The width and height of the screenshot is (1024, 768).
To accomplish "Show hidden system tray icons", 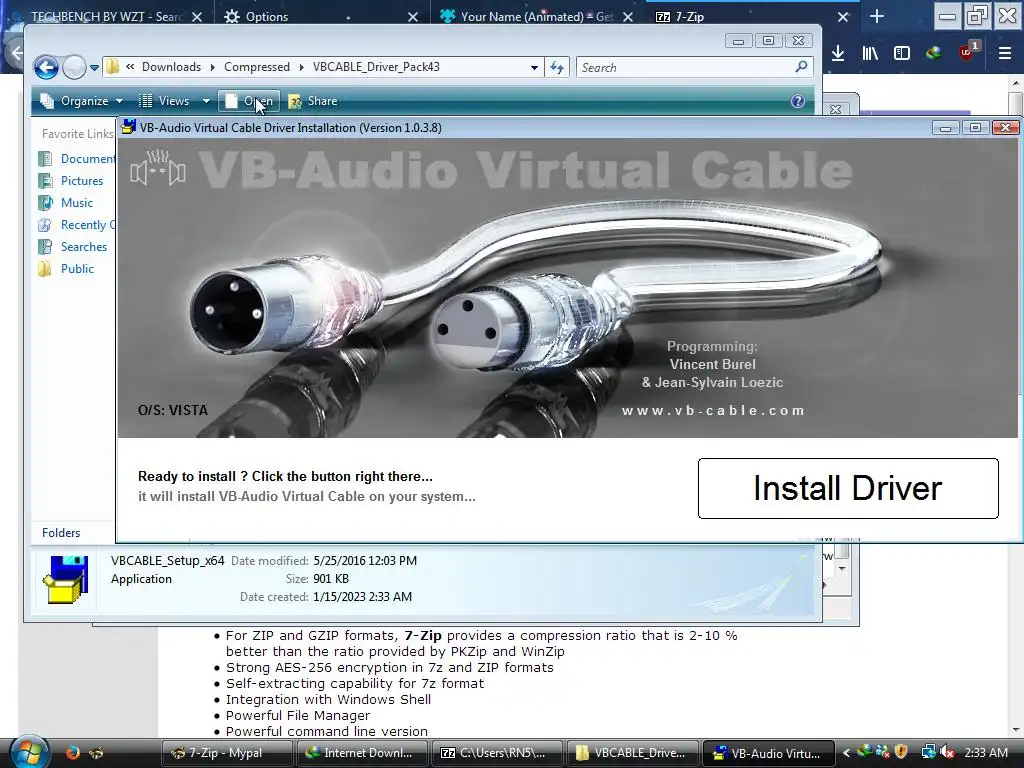I will coord(846,753).
